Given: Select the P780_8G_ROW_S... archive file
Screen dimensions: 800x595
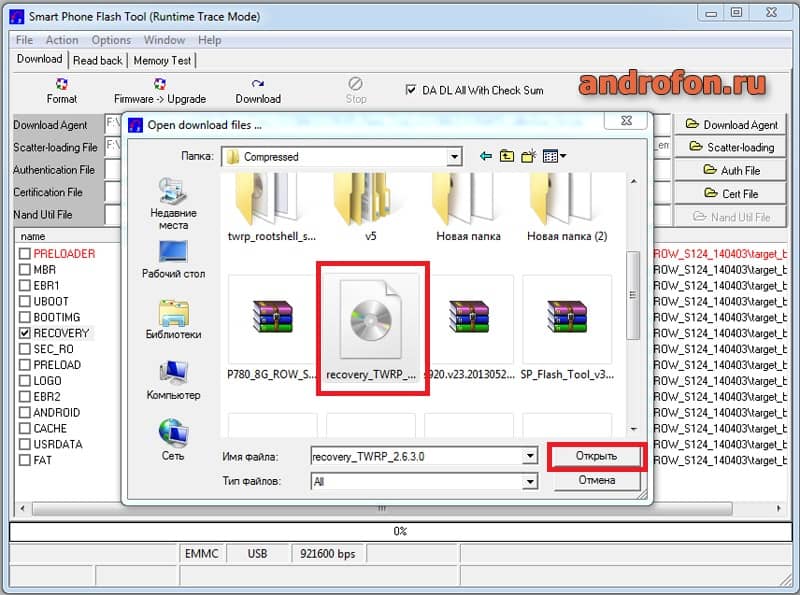Looking at the screenshot, I should [x=272, y=329].
